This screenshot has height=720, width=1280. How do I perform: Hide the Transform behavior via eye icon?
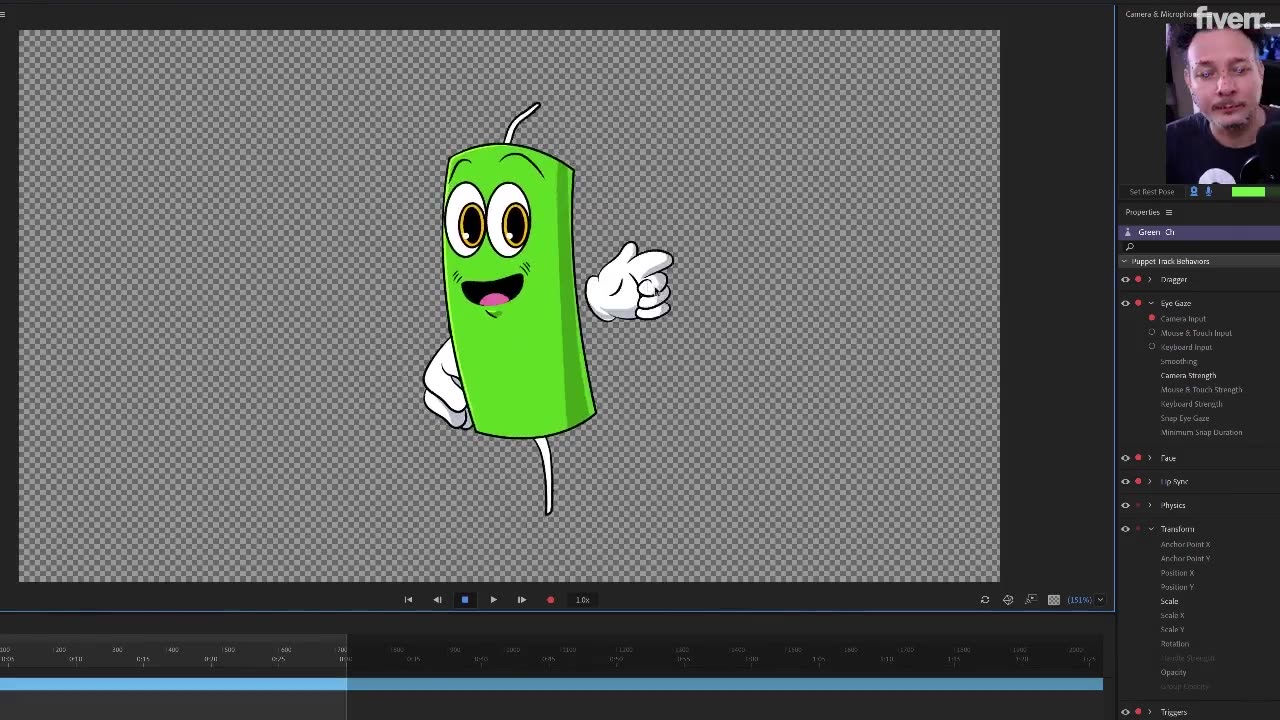(1125, 529)
